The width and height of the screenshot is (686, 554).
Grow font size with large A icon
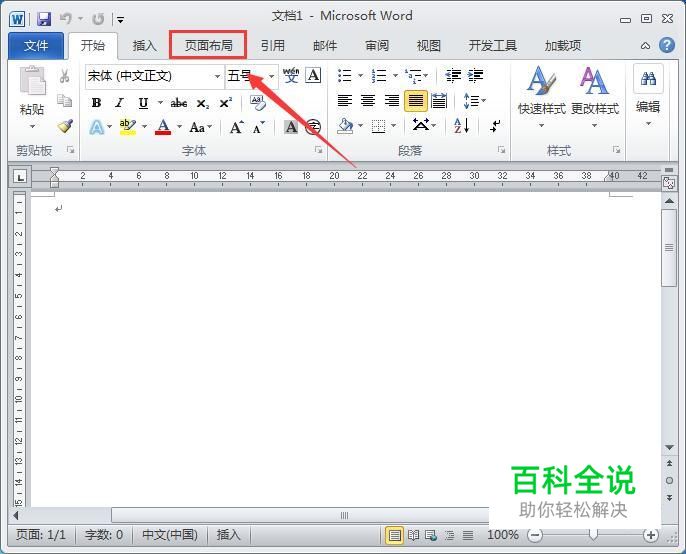[x=237, y=127]
